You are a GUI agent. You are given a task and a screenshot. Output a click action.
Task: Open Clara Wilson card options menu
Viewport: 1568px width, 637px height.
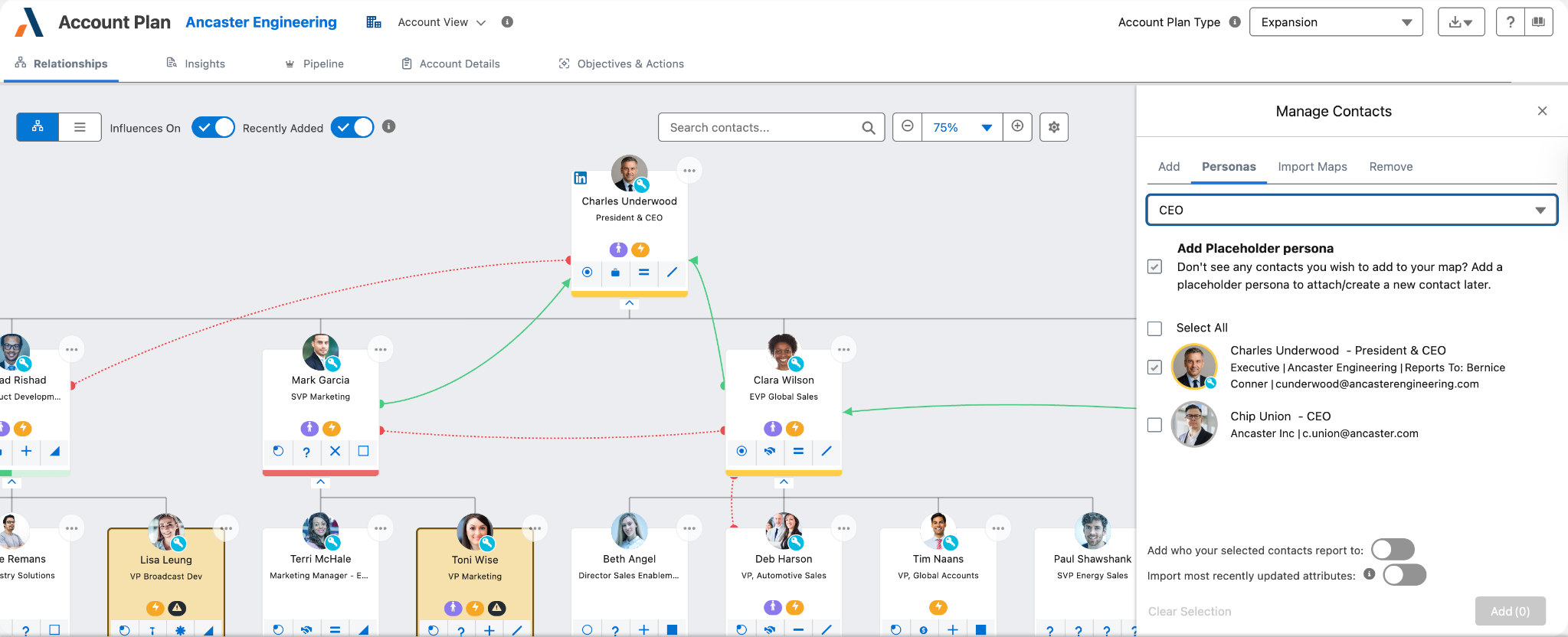843,349
